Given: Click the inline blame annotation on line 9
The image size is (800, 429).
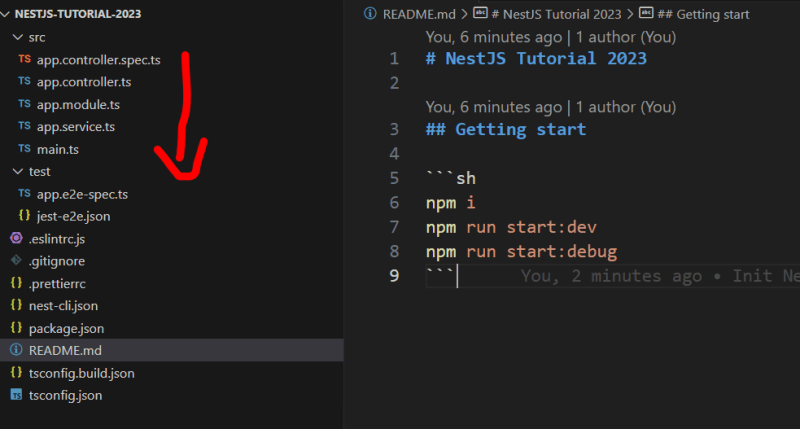Looking at the screenshot, I should [x=660, y=276].
